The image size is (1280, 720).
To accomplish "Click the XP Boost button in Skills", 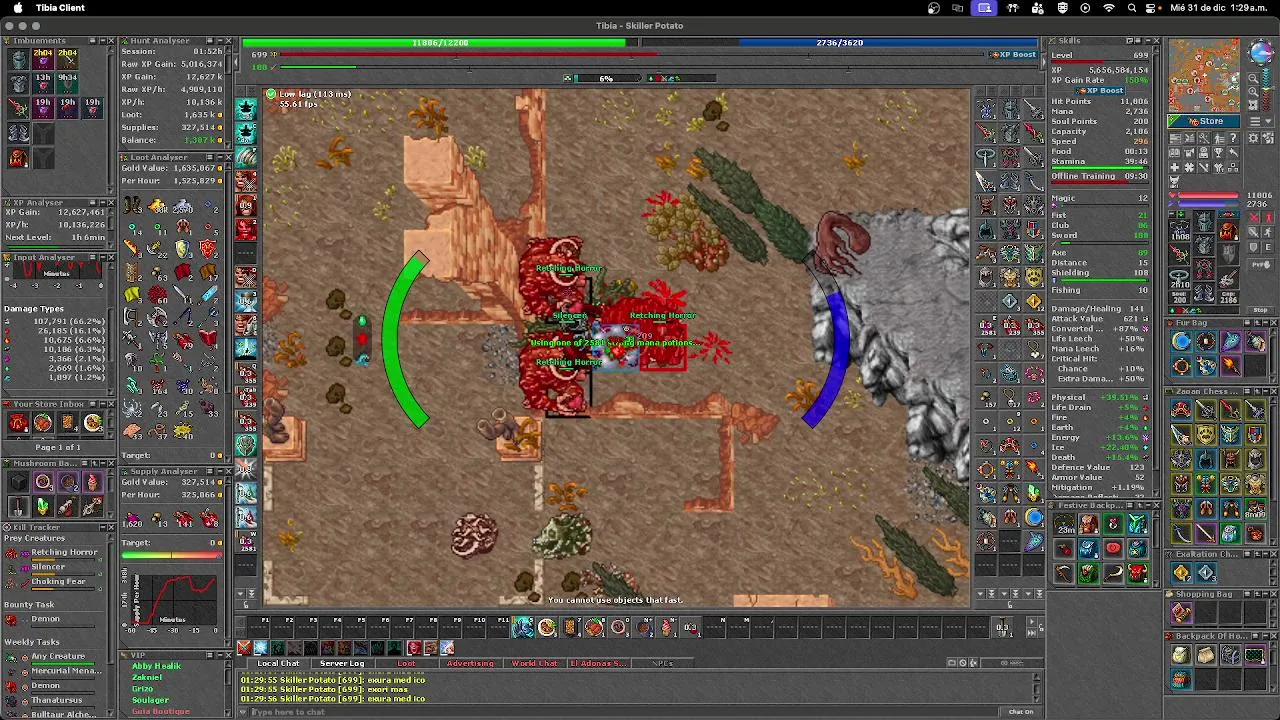I will coord(1099,90).
